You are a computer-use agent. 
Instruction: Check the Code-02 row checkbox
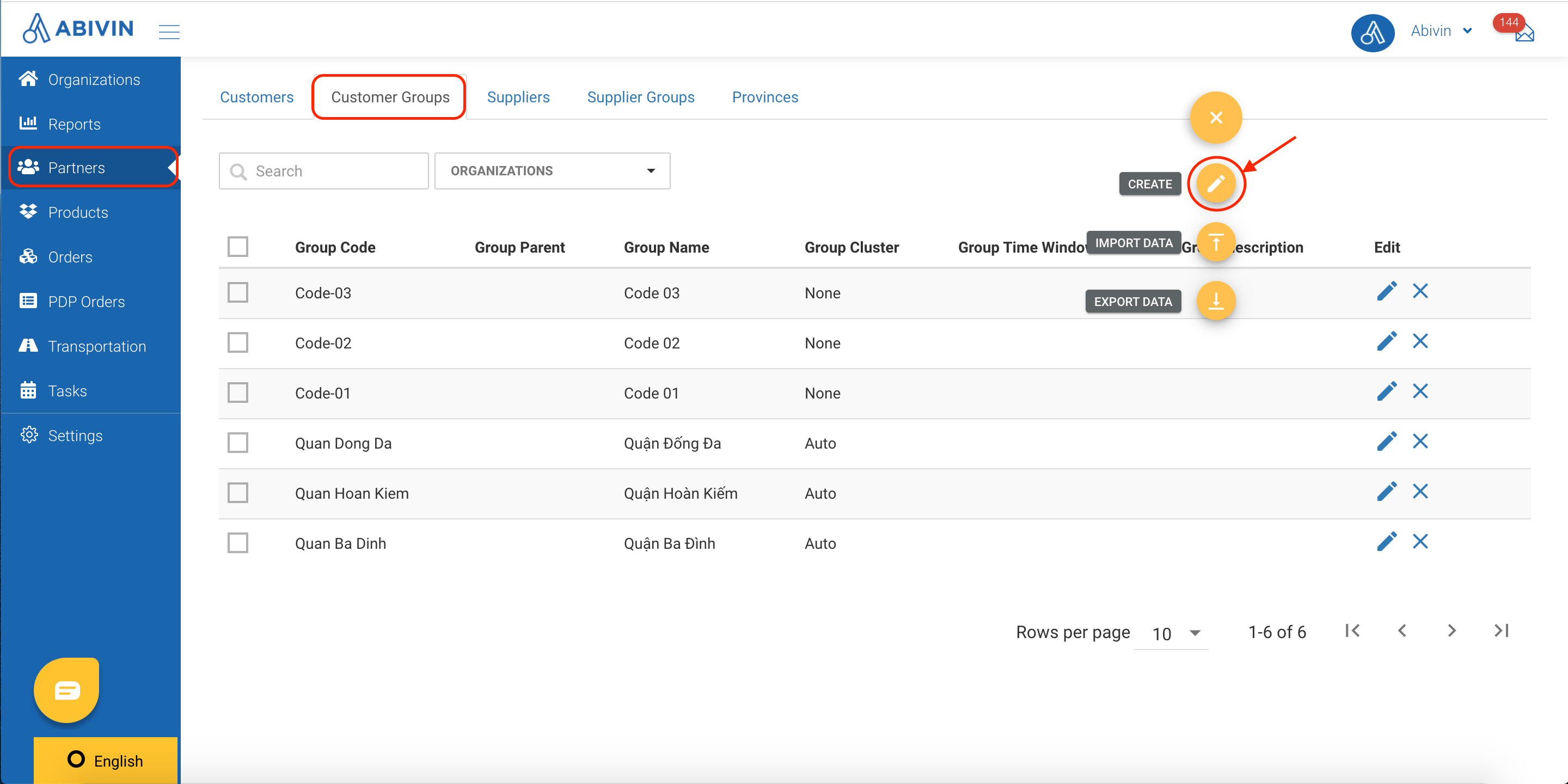pos(237,342)
